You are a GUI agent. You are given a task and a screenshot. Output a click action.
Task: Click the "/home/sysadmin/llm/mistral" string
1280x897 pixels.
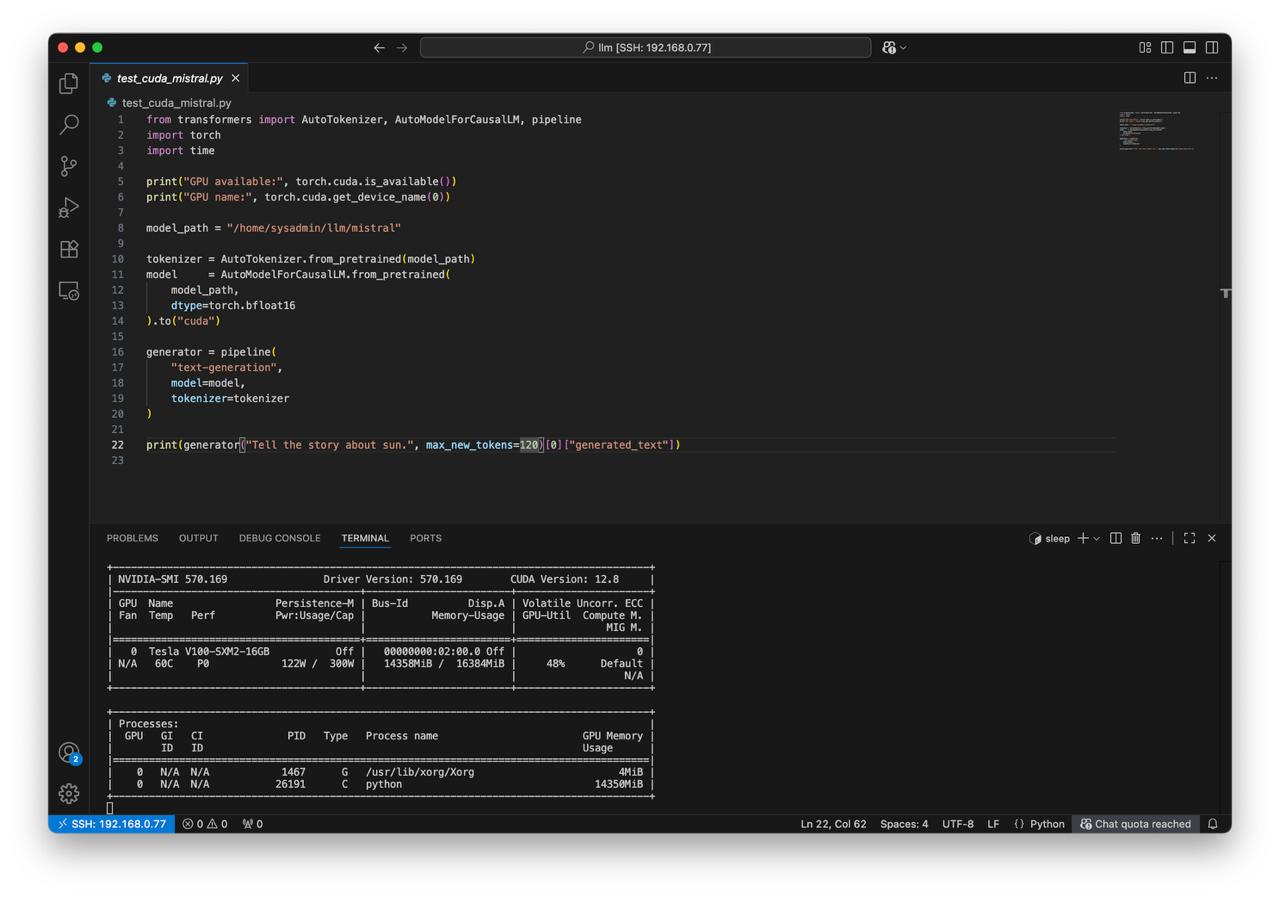[x=314, y=228]
